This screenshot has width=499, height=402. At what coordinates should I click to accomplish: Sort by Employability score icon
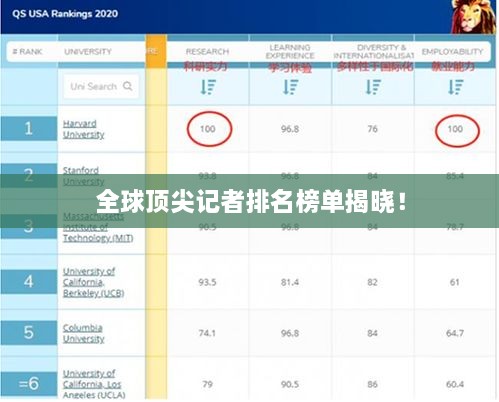[x=456, y=87]
